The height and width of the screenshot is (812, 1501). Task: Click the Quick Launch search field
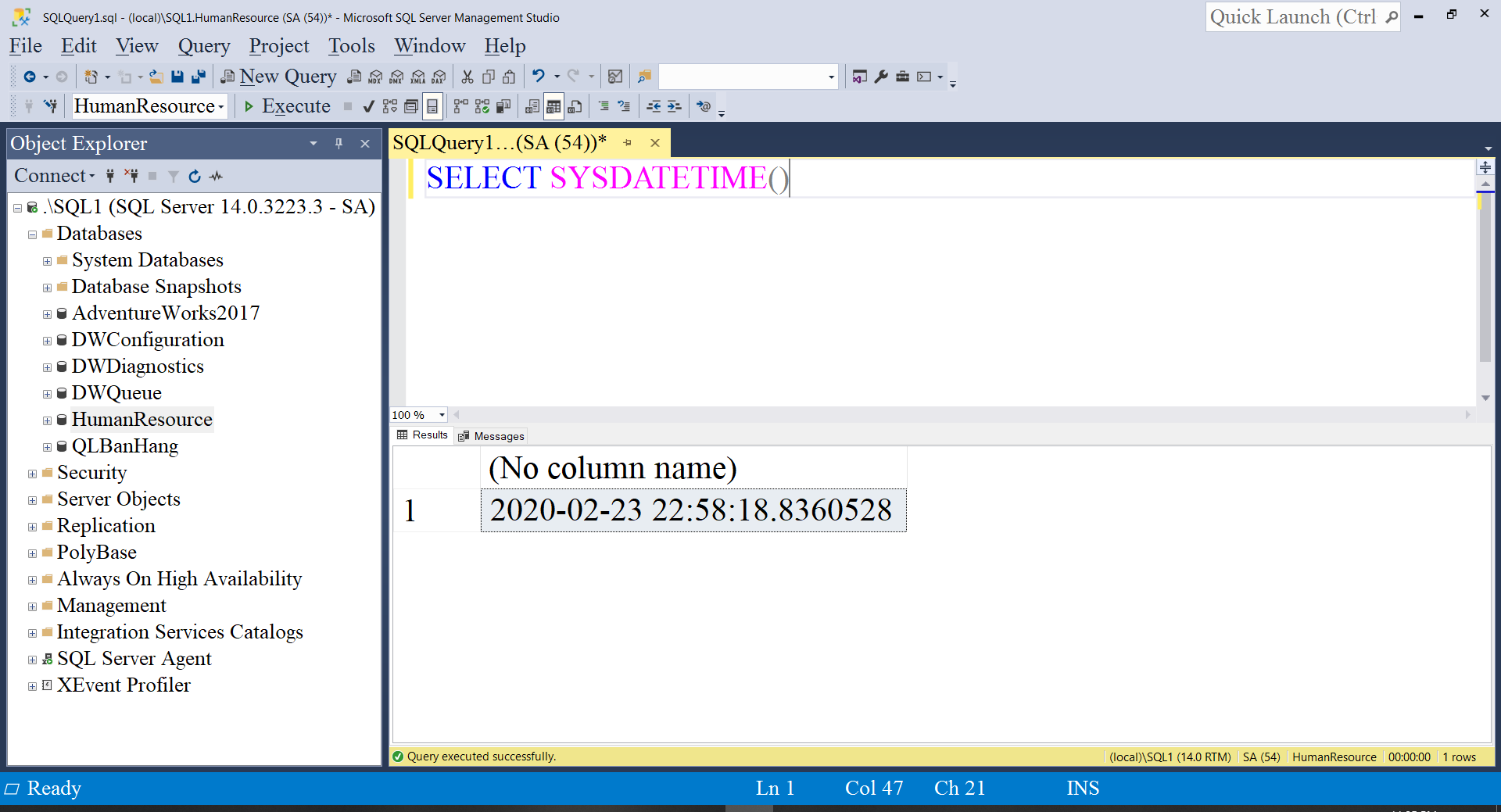coord(1293,17)
